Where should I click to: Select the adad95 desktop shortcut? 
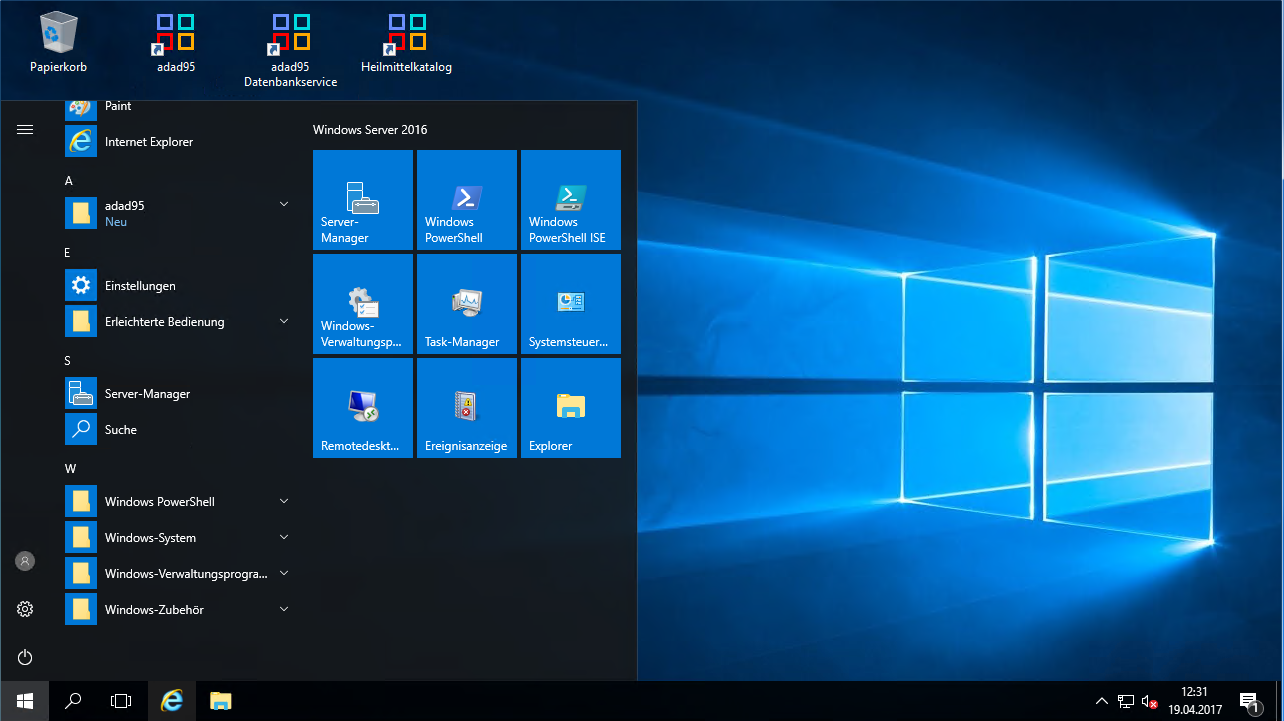(176, 42)
